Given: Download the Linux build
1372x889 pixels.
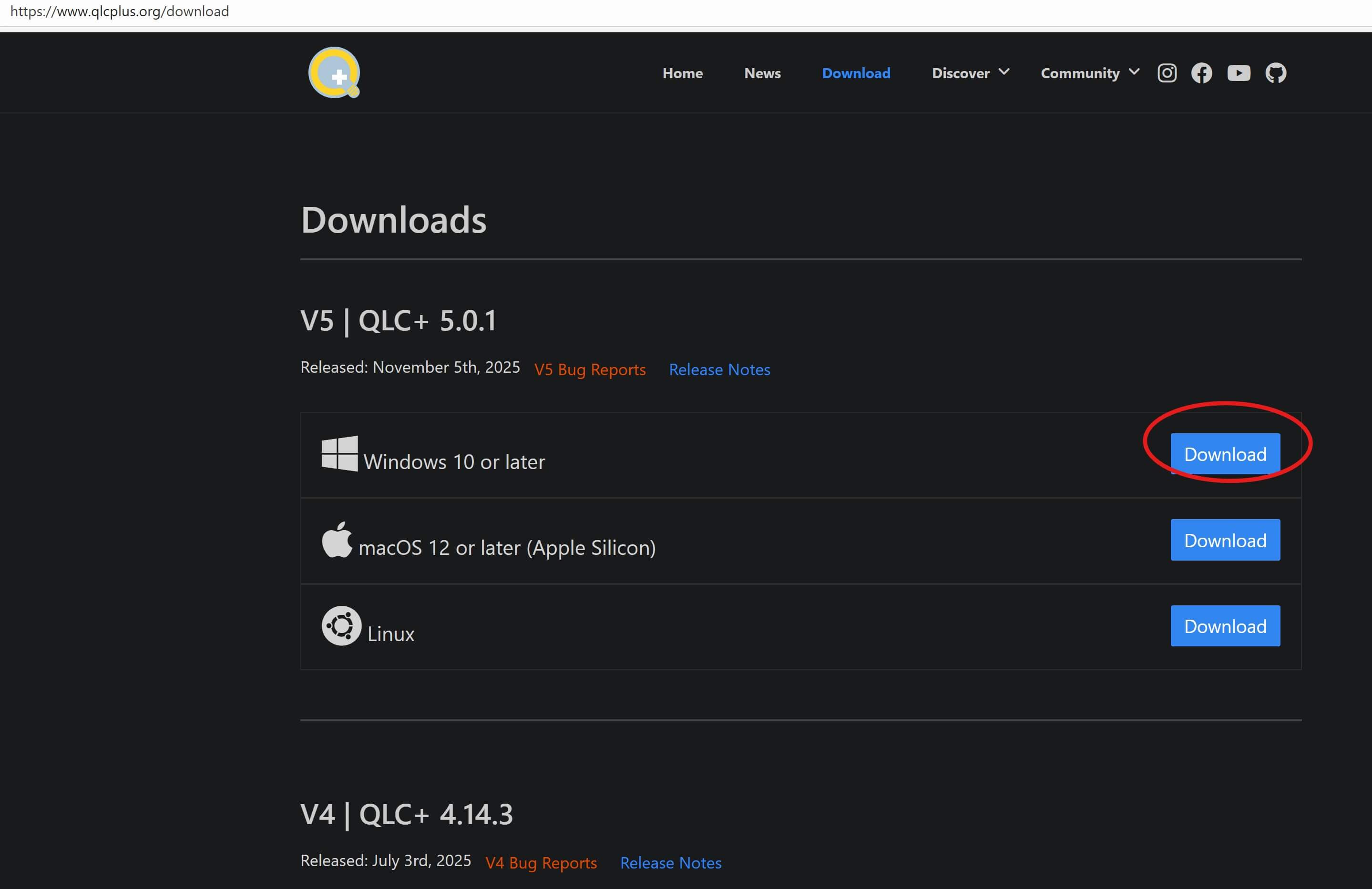Looking at the screenshot, I should [1225, 626].
